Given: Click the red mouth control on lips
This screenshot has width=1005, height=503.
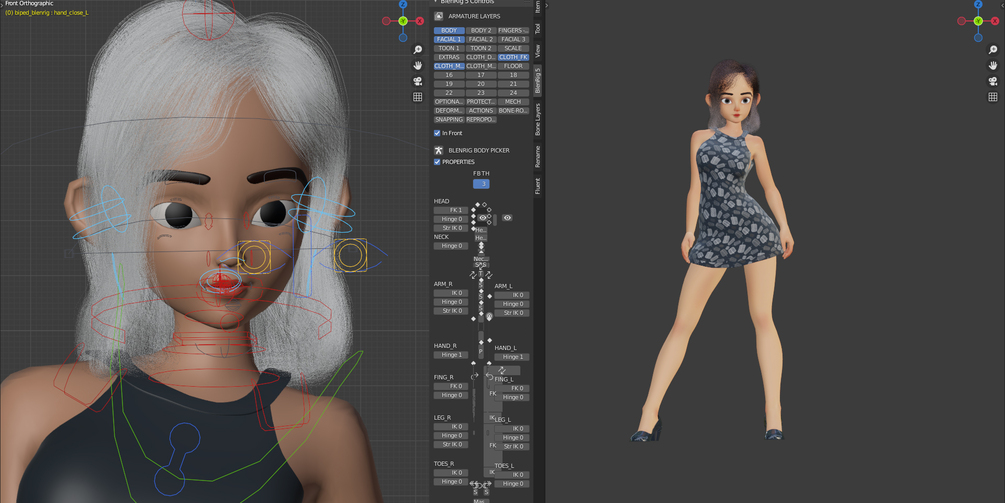Looking at the screenshot, I should [221, 281].
